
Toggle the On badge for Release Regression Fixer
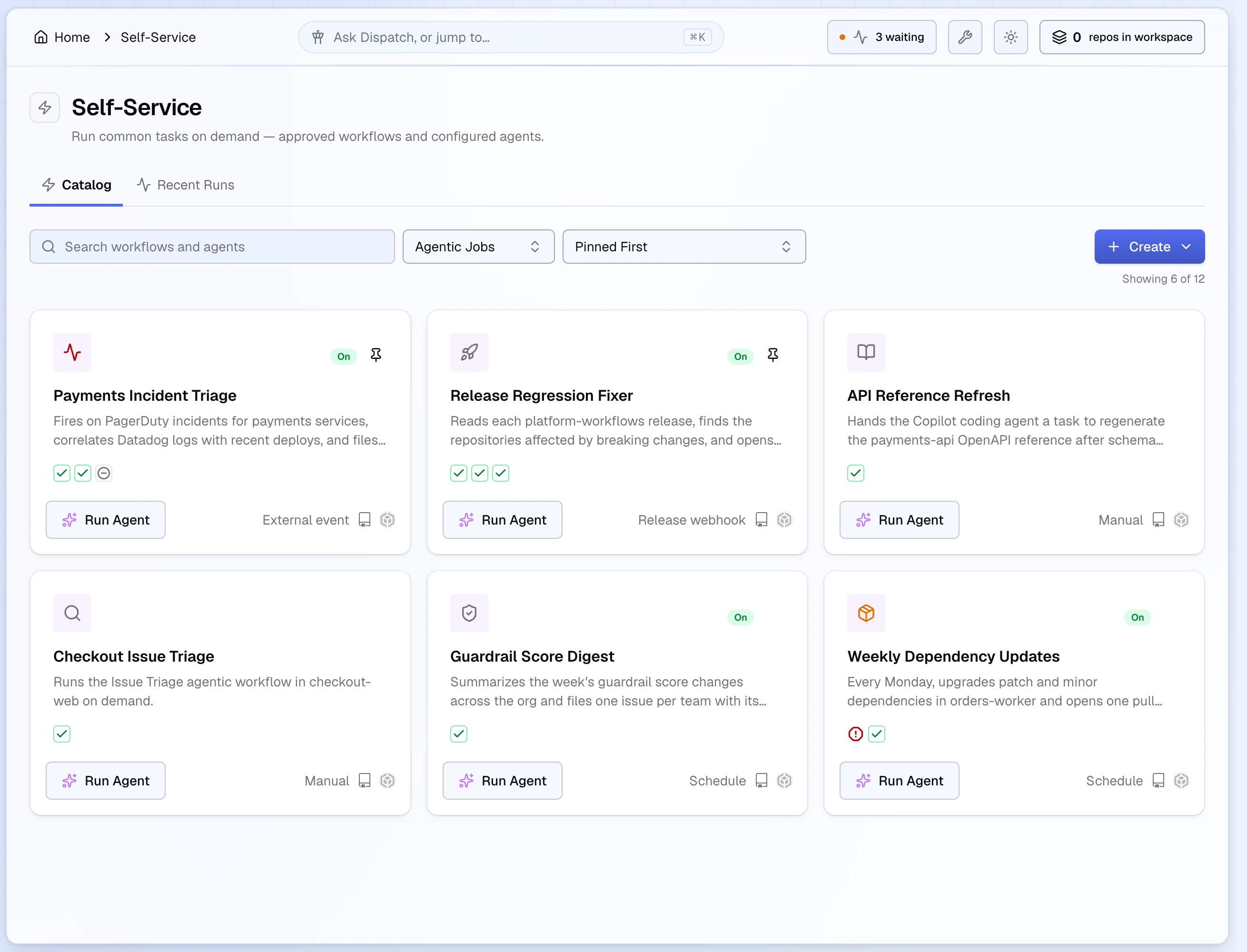pyautogui.click(x=741, y=357)
